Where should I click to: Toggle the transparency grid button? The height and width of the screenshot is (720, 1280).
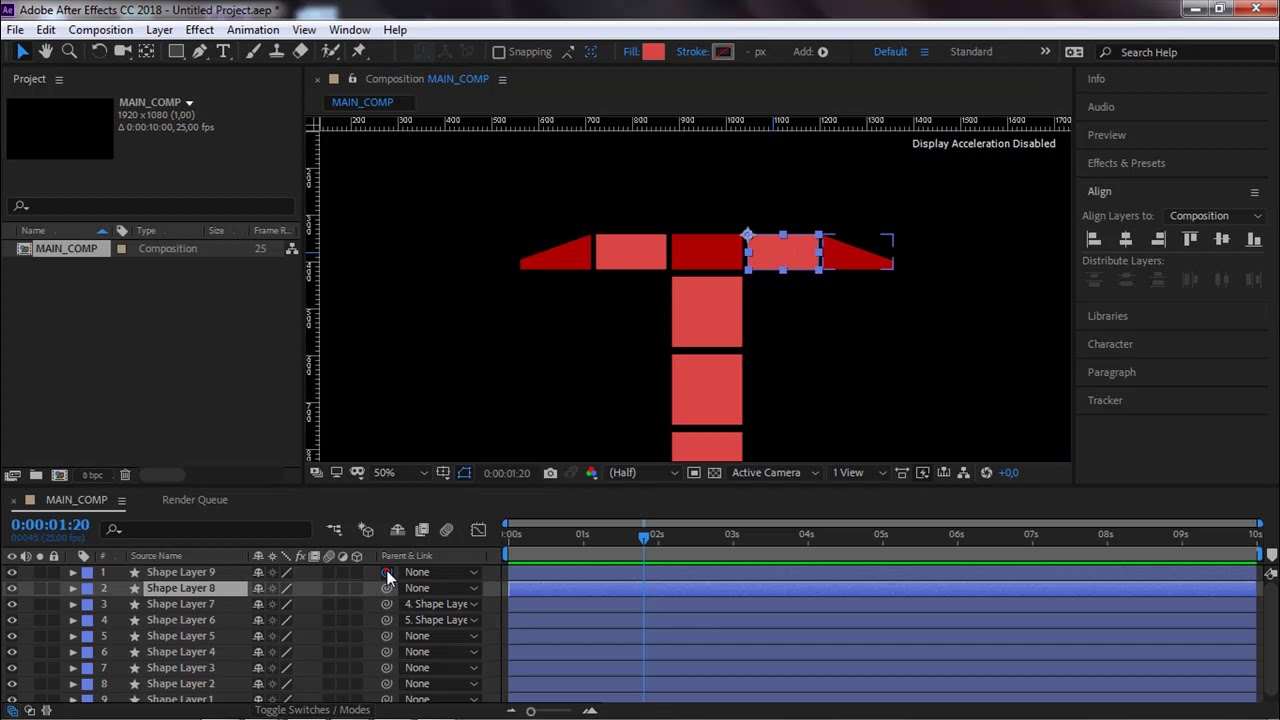click(714, 473)
